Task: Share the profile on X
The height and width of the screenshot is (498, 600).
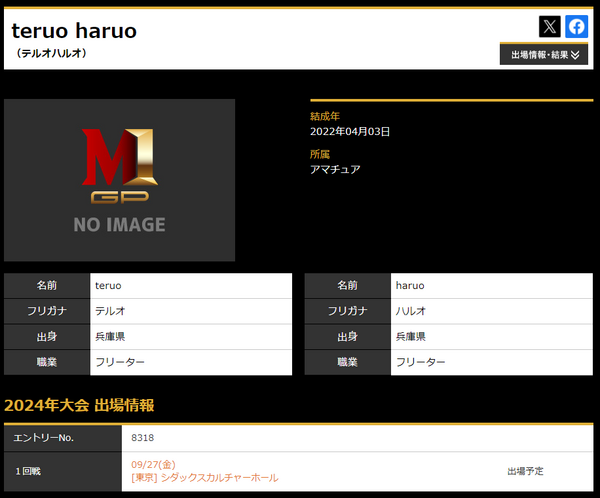Action: pyautogui.click(x=549, y=26)
